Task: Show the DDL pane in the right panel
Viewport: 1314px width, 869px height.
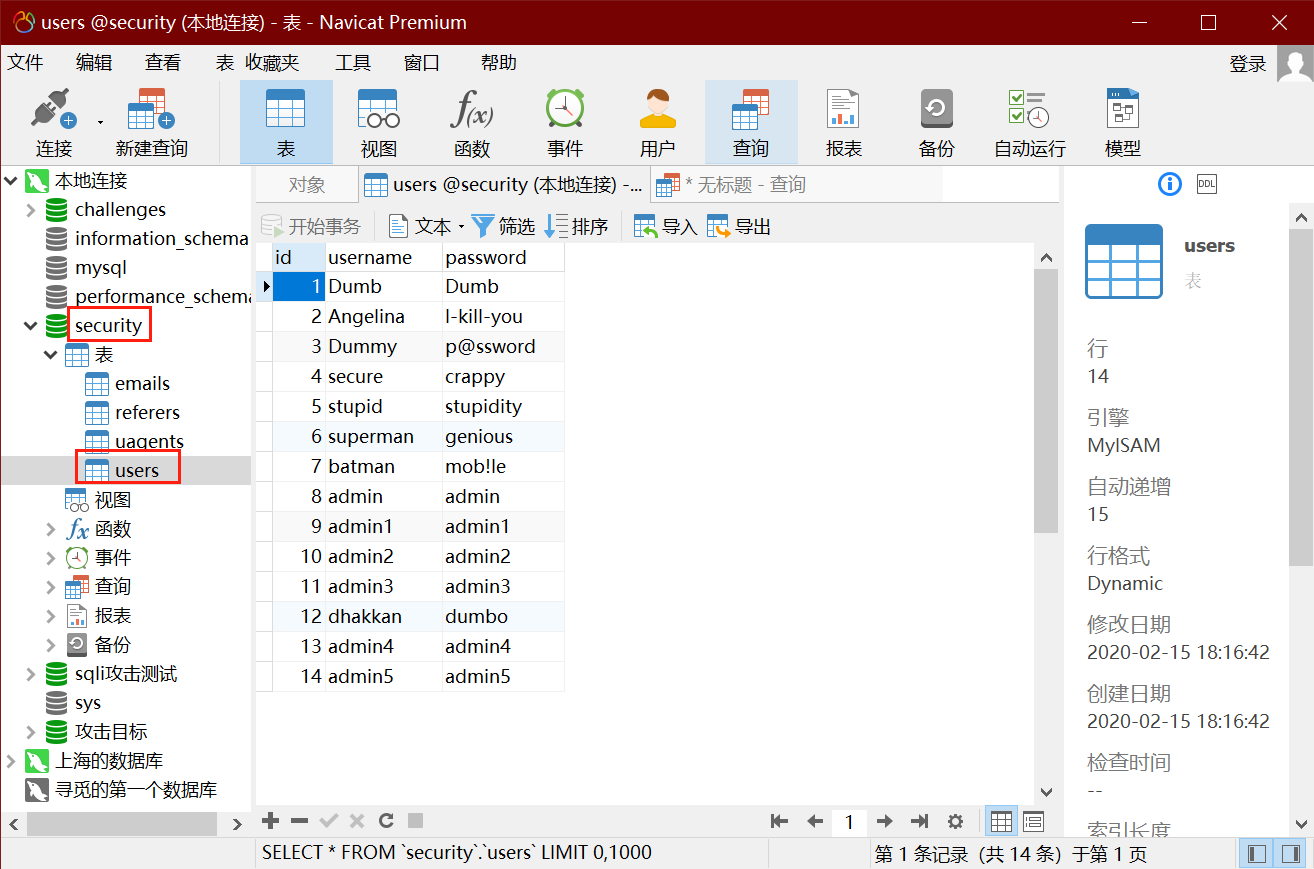Action: click(x=1207, y=184)
